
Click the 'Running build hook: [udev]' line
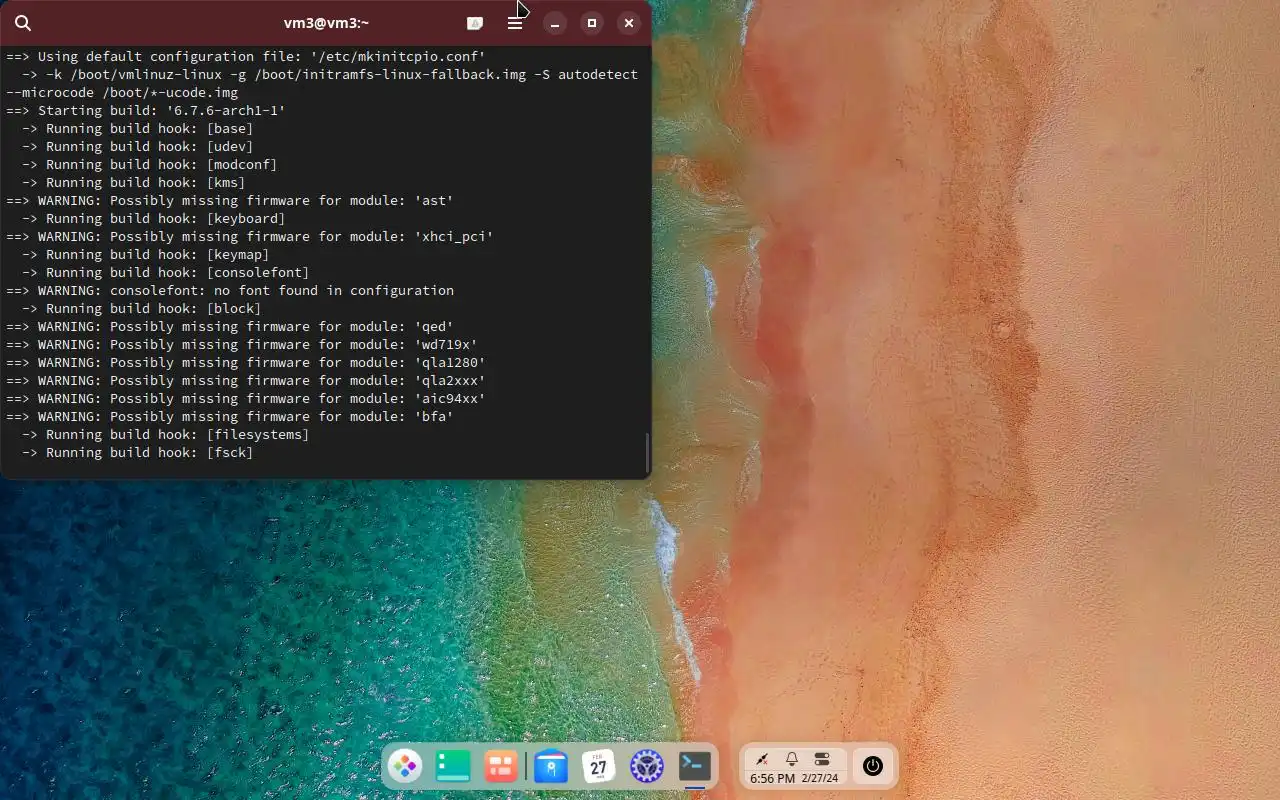click(x=138, y=147)
